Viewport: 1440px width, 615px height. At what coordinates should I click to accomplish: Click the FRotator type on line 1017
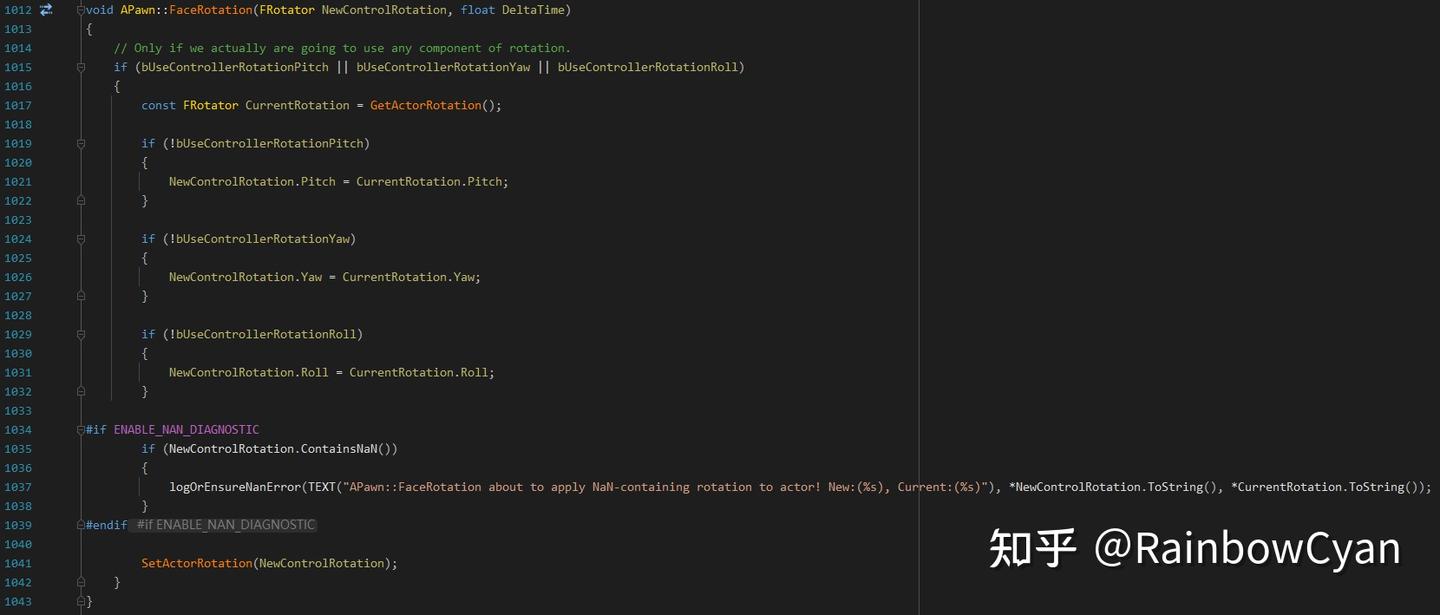pyautogui.click(x=210, y=105)
